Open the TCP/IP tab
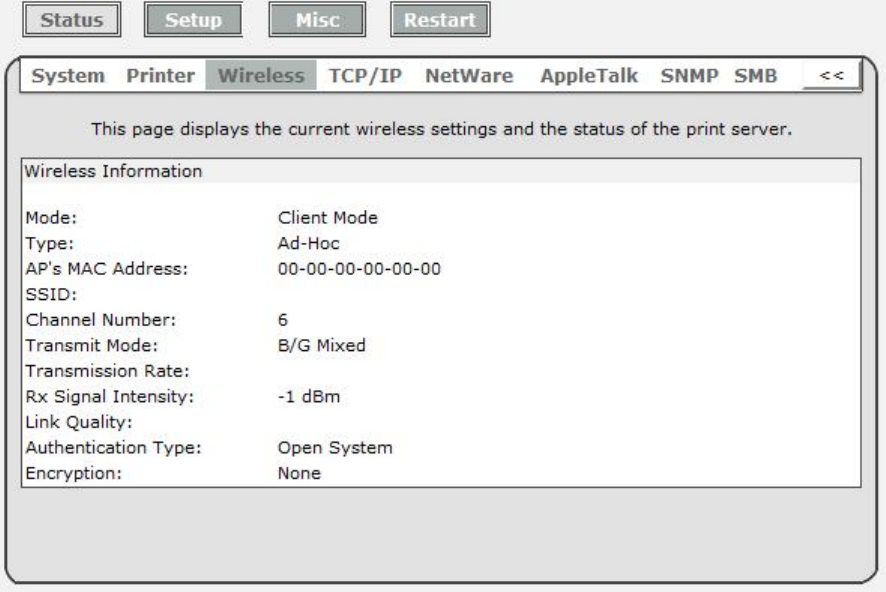The height and width of the screenshot is (592, 886). [x=366, y=75]
